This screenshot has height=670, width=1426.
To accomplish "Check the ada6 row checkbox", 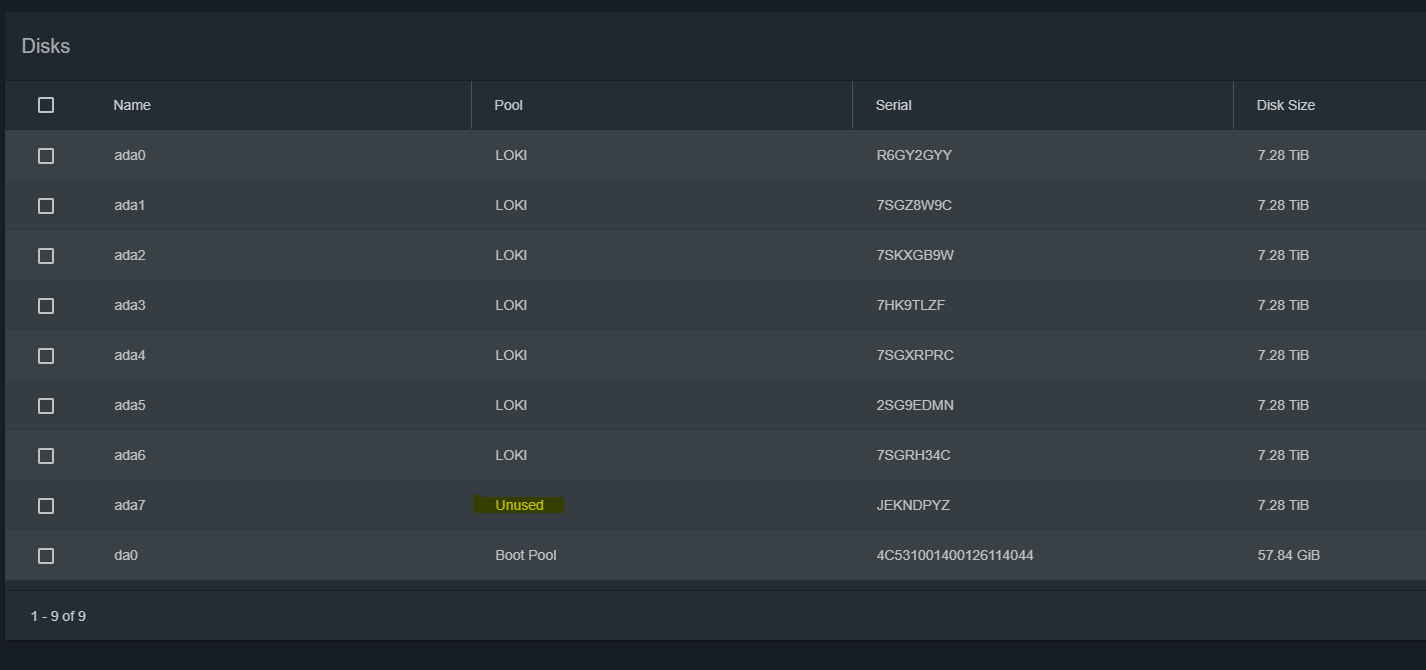I will click(x=46, y=456).
